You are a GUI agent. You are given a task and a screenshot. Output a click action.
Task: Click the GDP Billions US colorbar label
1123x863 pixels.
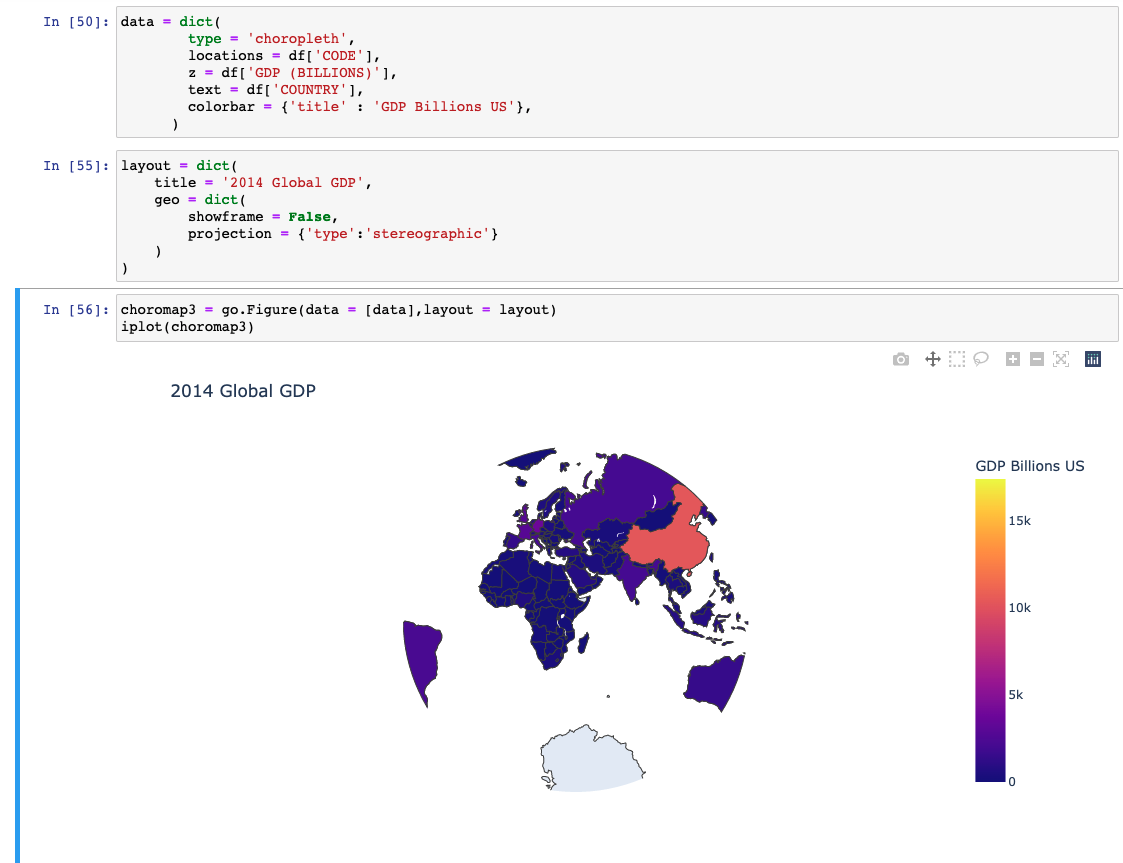(x=1030, y=466)
